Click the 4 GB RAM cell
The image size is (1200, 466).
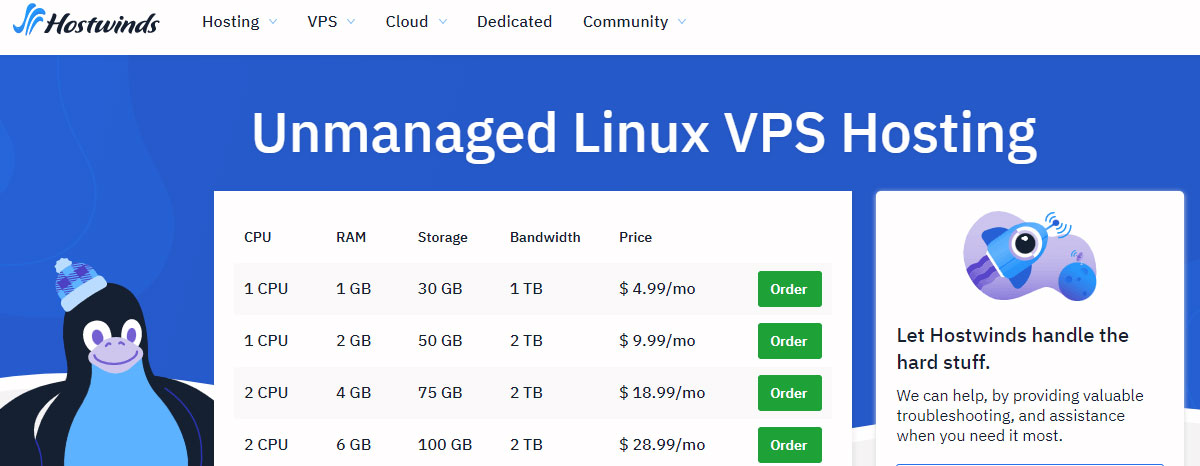tap(353, 393)
